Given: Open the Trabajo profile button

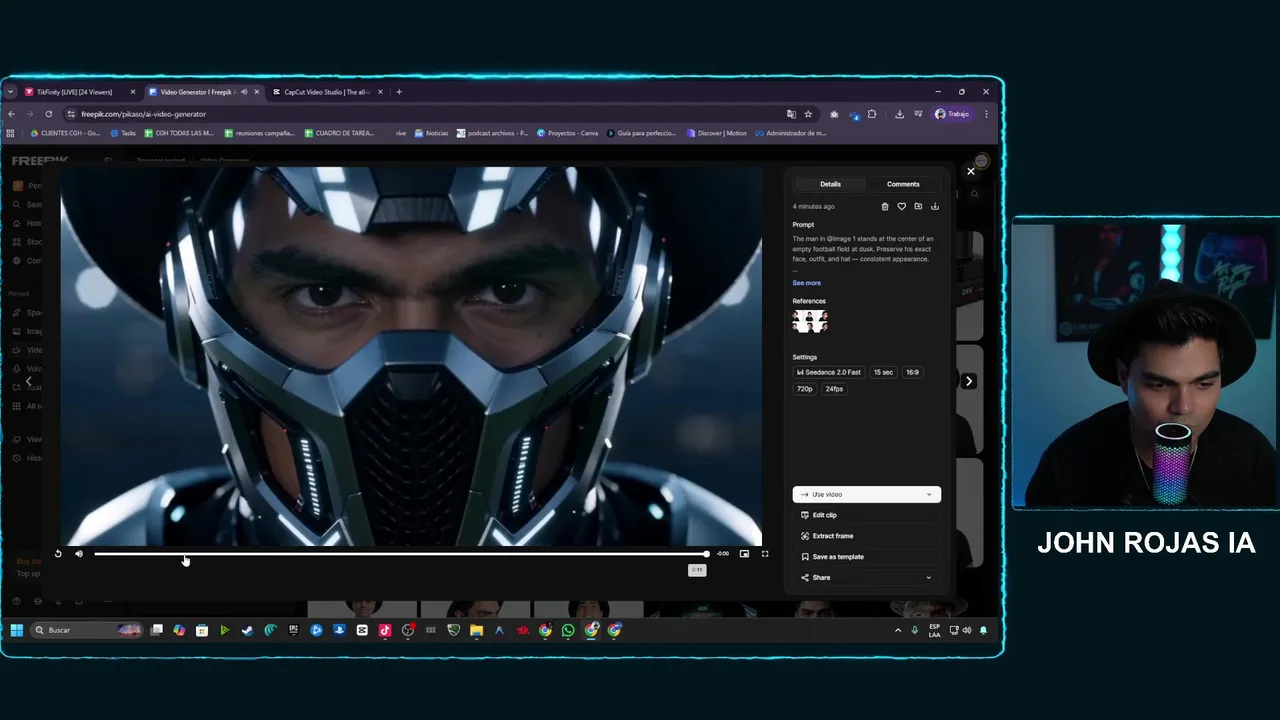Looking at the screenshot, I should 952,114.
